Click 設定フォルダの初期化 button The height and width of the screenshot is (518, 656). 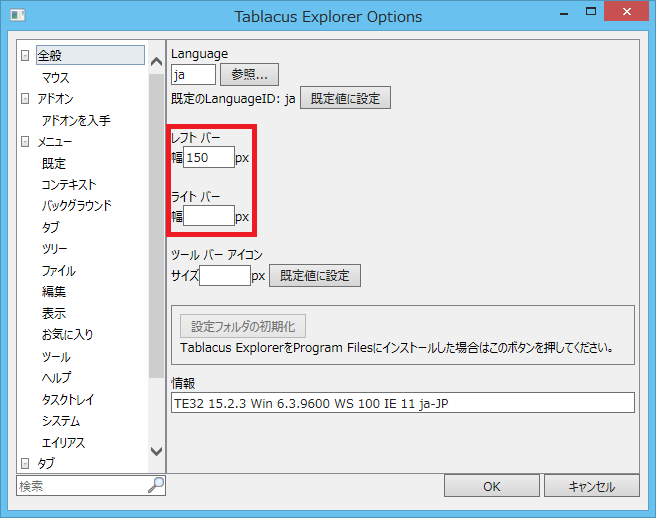[243, 326]
